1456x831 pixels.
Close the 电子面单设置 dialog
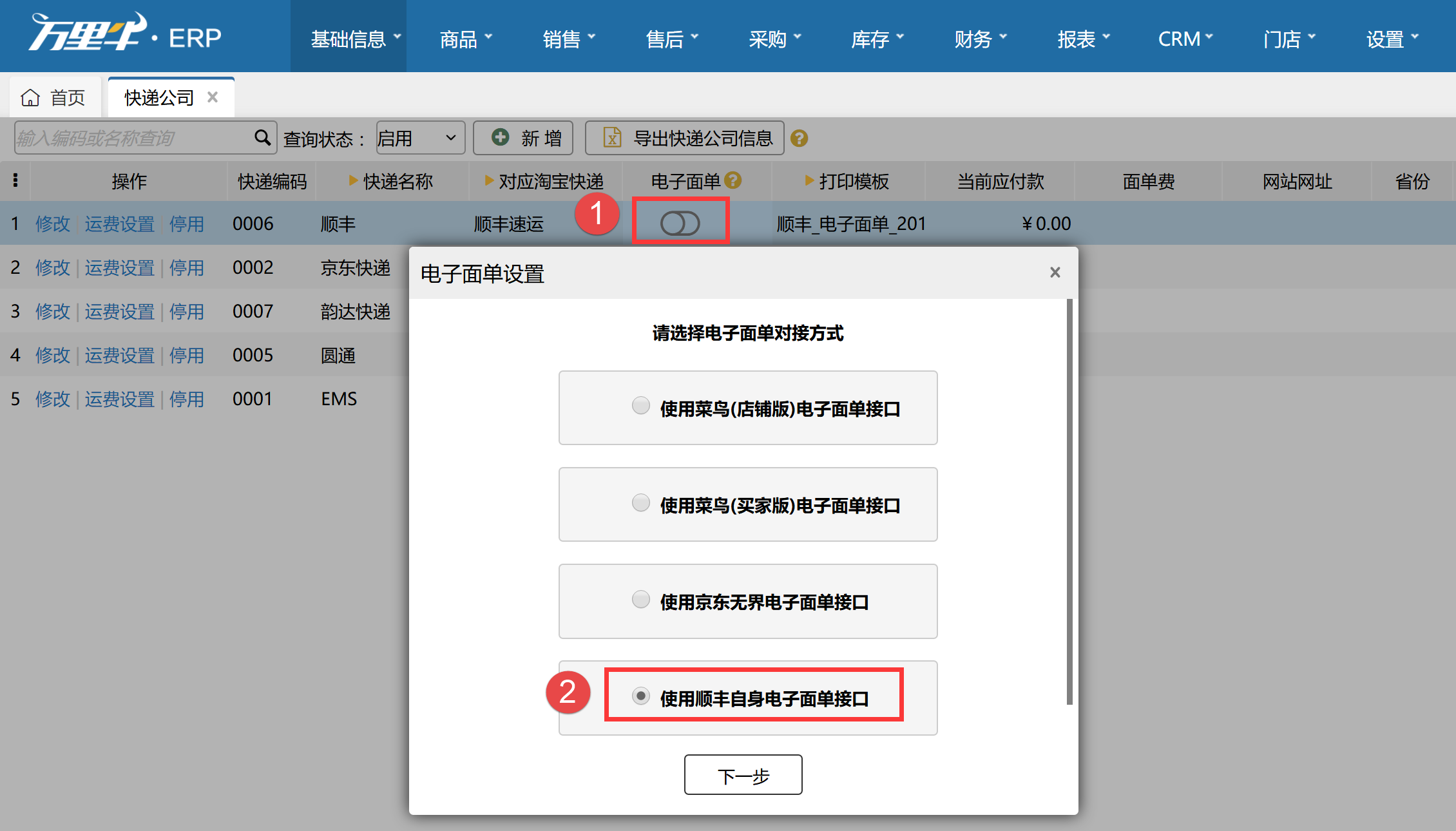(x=1055, y=272)
